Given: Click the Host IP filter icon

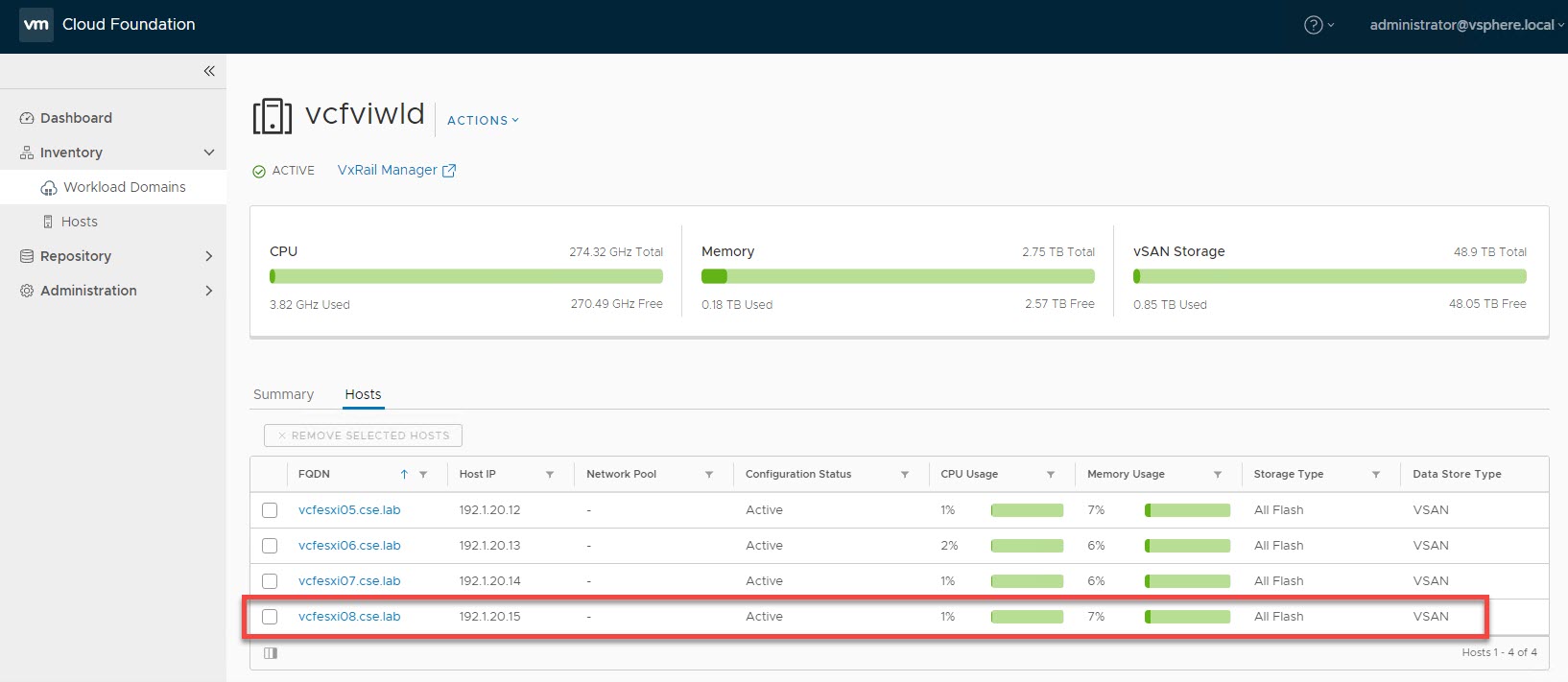Looking at the screenshot, I should coord(550,475).
